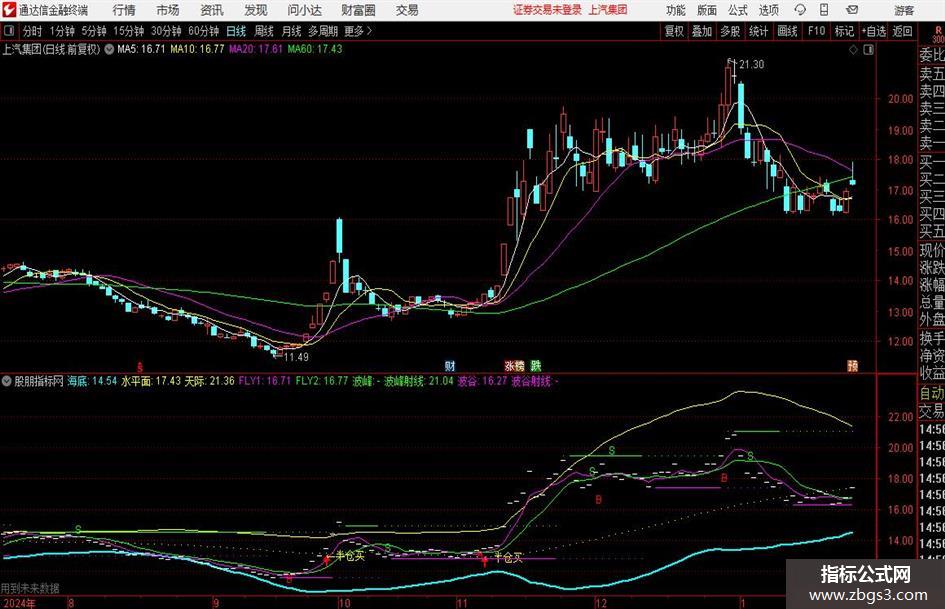Viewport: 945px width, 609px height.
Task: Open 多周期 multi-period view
Action: [323, 31]
